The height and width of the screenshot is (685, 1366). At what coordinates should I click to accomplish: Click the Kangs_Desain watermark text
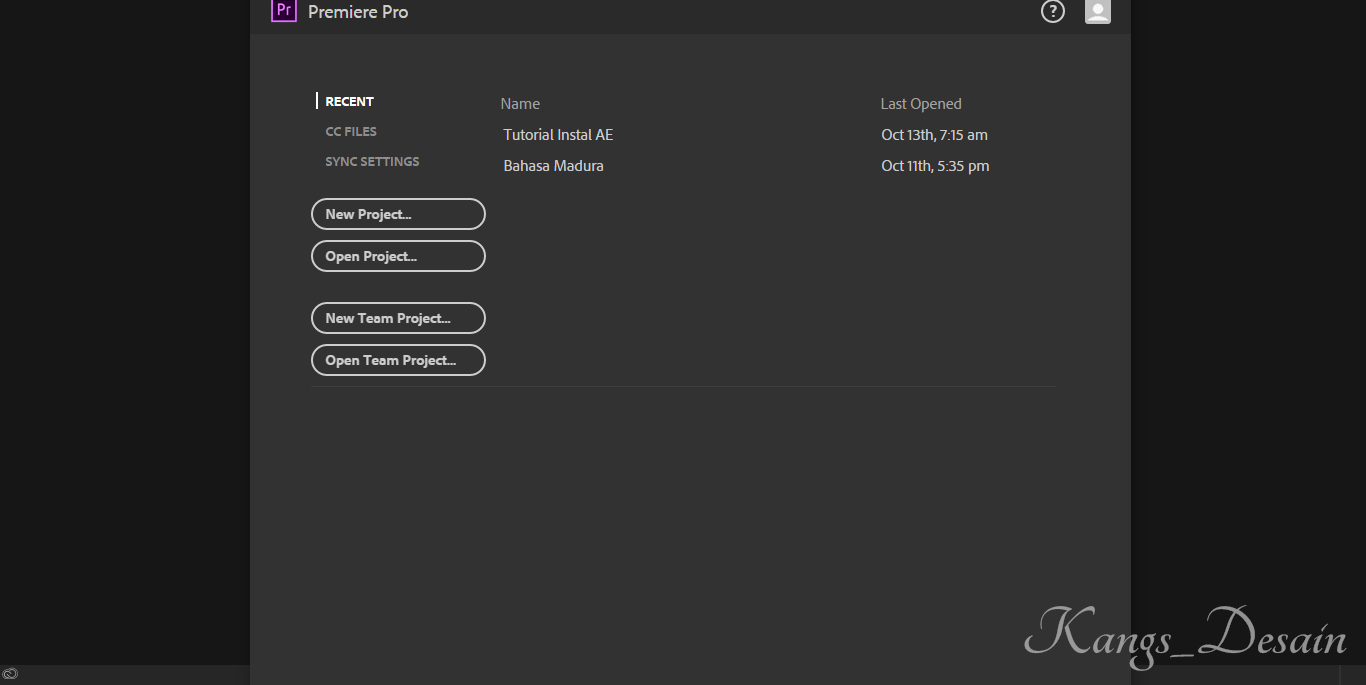click(1185, 635)
